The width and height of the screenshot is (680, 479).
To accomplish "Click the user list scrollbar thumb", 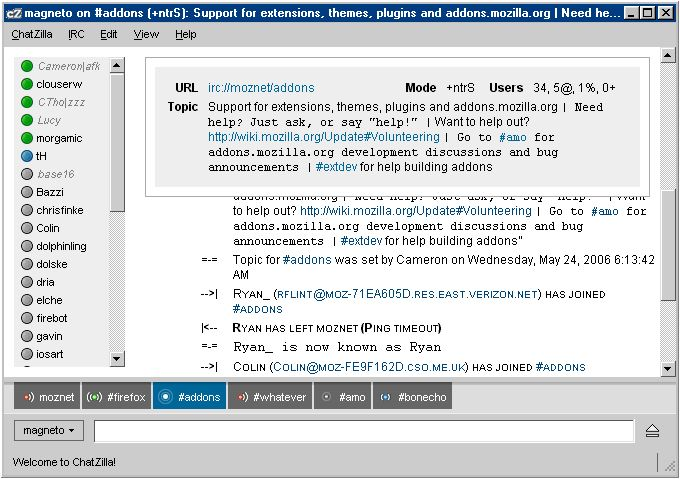I will point(116,143).
